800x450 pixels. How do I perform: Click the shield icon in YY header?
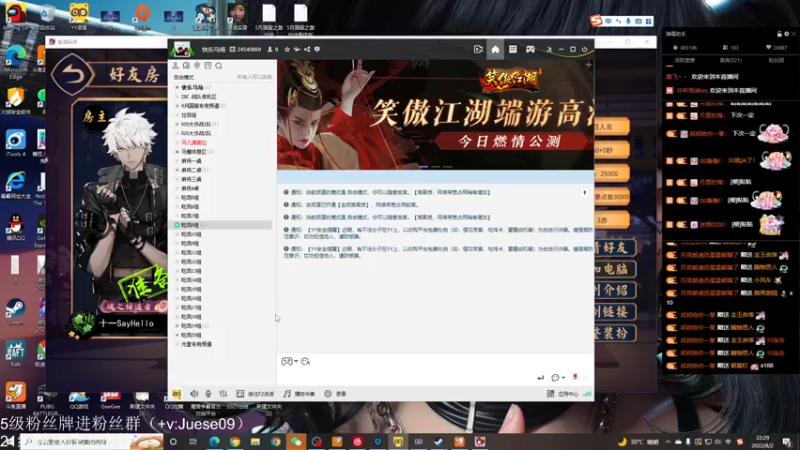tap(317, 49)
